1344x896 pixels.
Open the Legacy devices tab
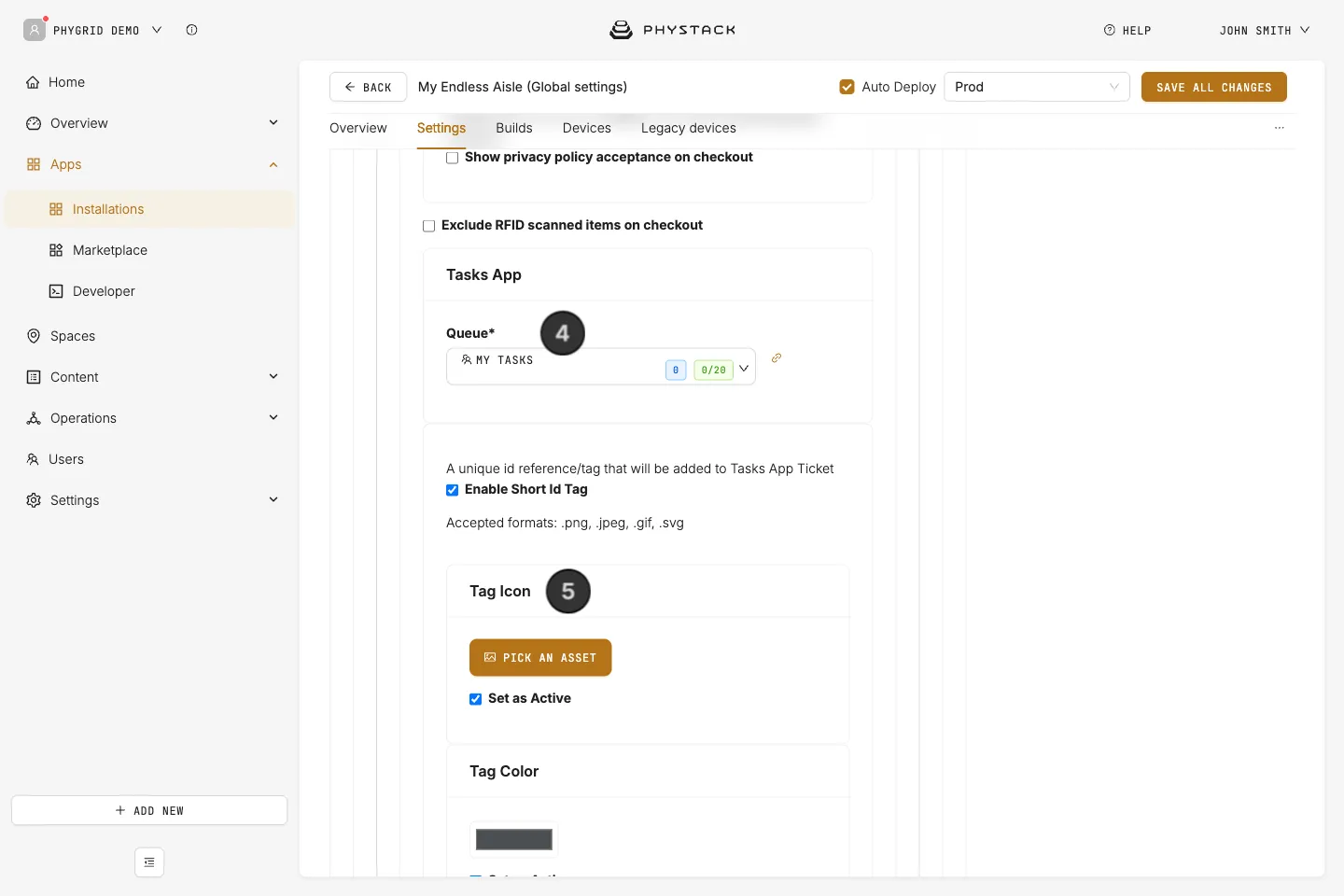[x=689, y=128]
